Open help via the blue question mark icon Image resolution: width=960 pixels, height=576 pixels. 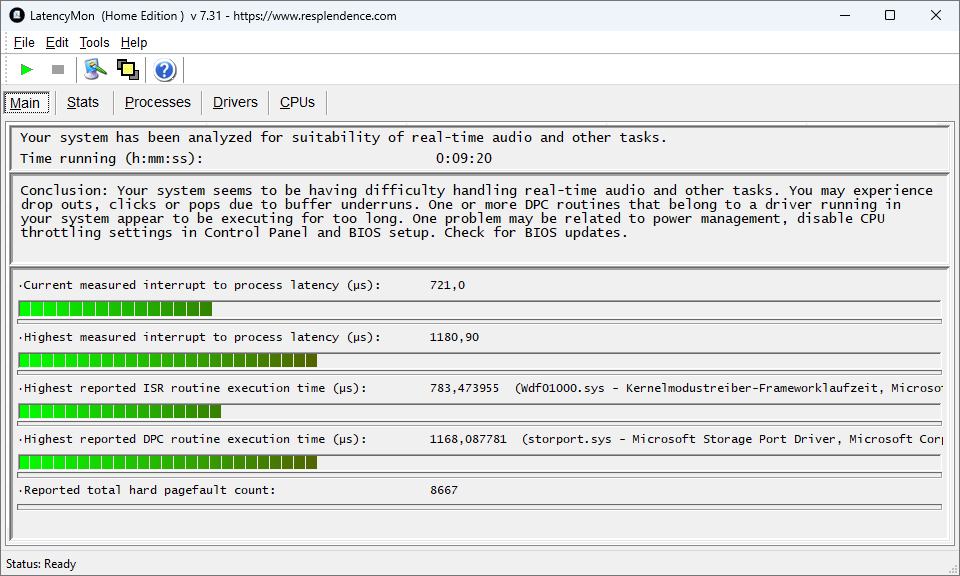pyautogui.click(x=165, y=70)
